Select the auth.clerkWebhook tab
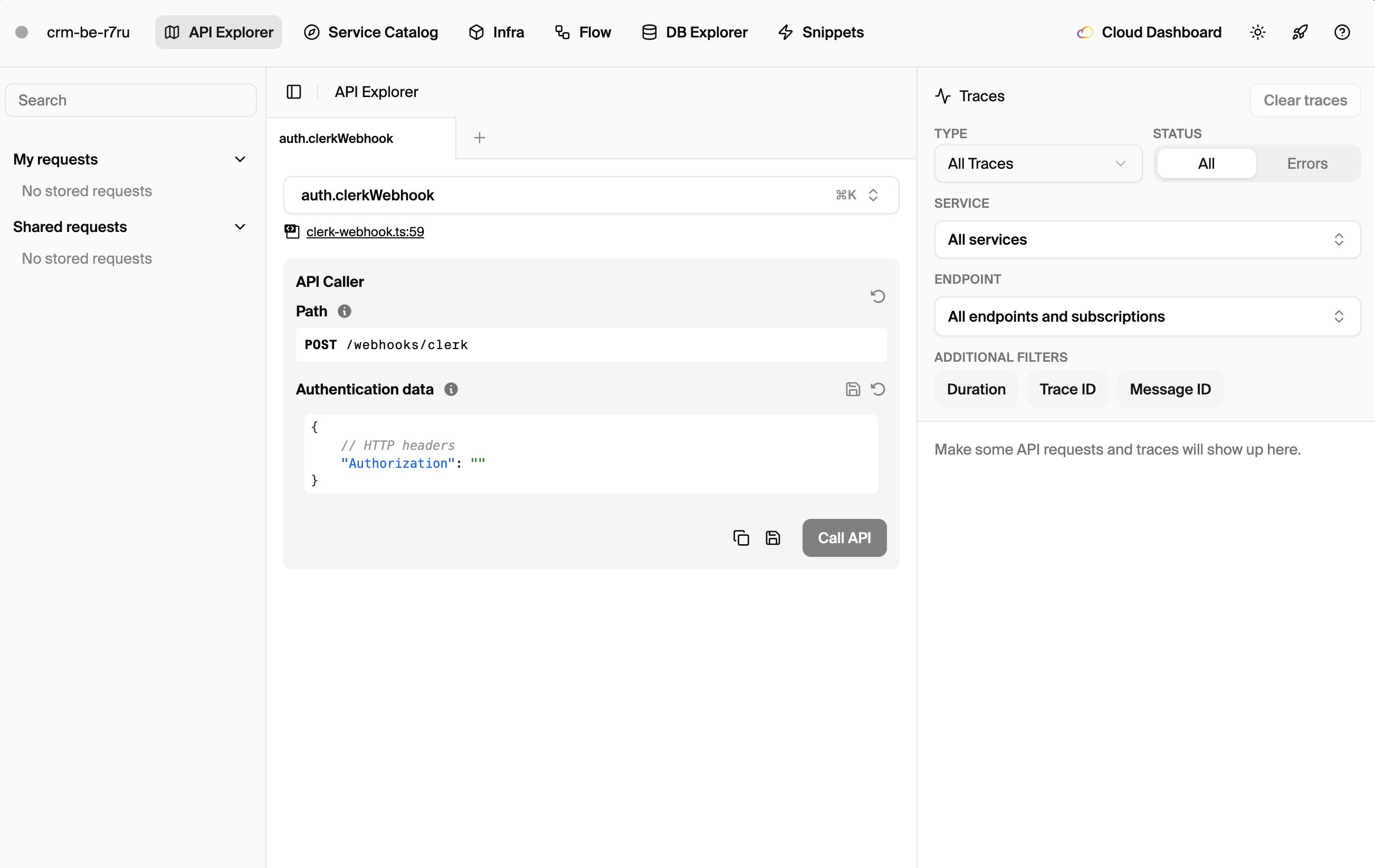Image resolution: width=1375 pixels, height=868 pixels. point(336,138)
